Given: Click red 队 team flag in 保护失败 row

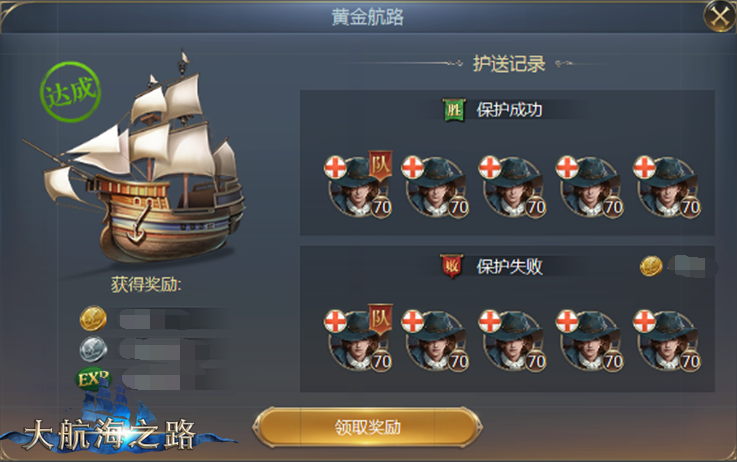Looking at the screenshot, I should [x=380, y=318].
